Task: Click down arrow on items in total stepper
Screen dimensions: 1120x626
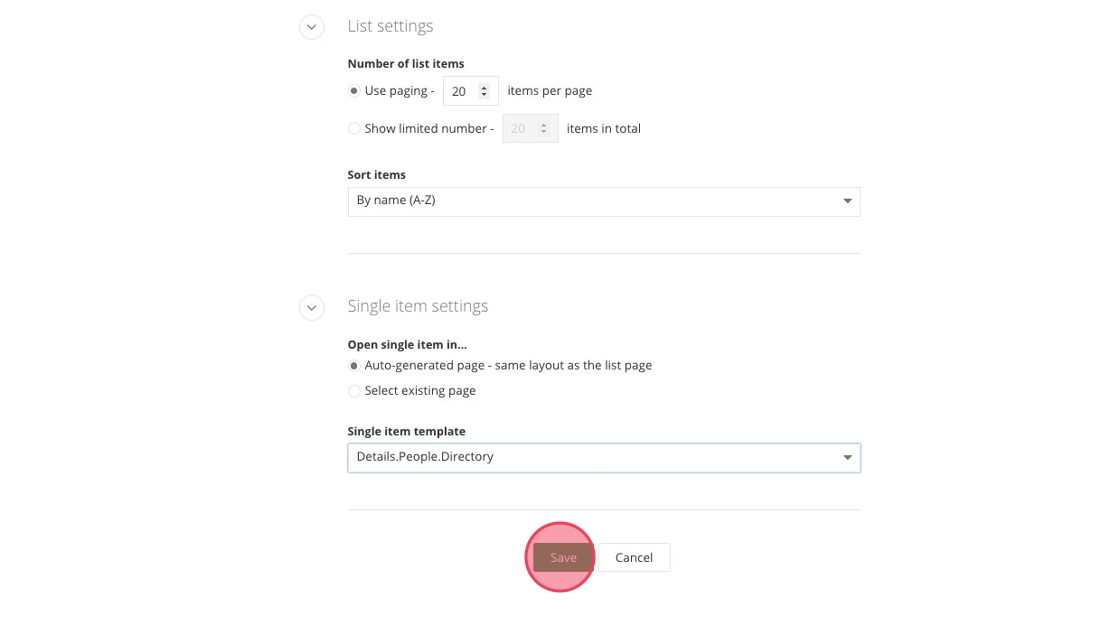Action: pyautogui.click(x=544, y=133)
